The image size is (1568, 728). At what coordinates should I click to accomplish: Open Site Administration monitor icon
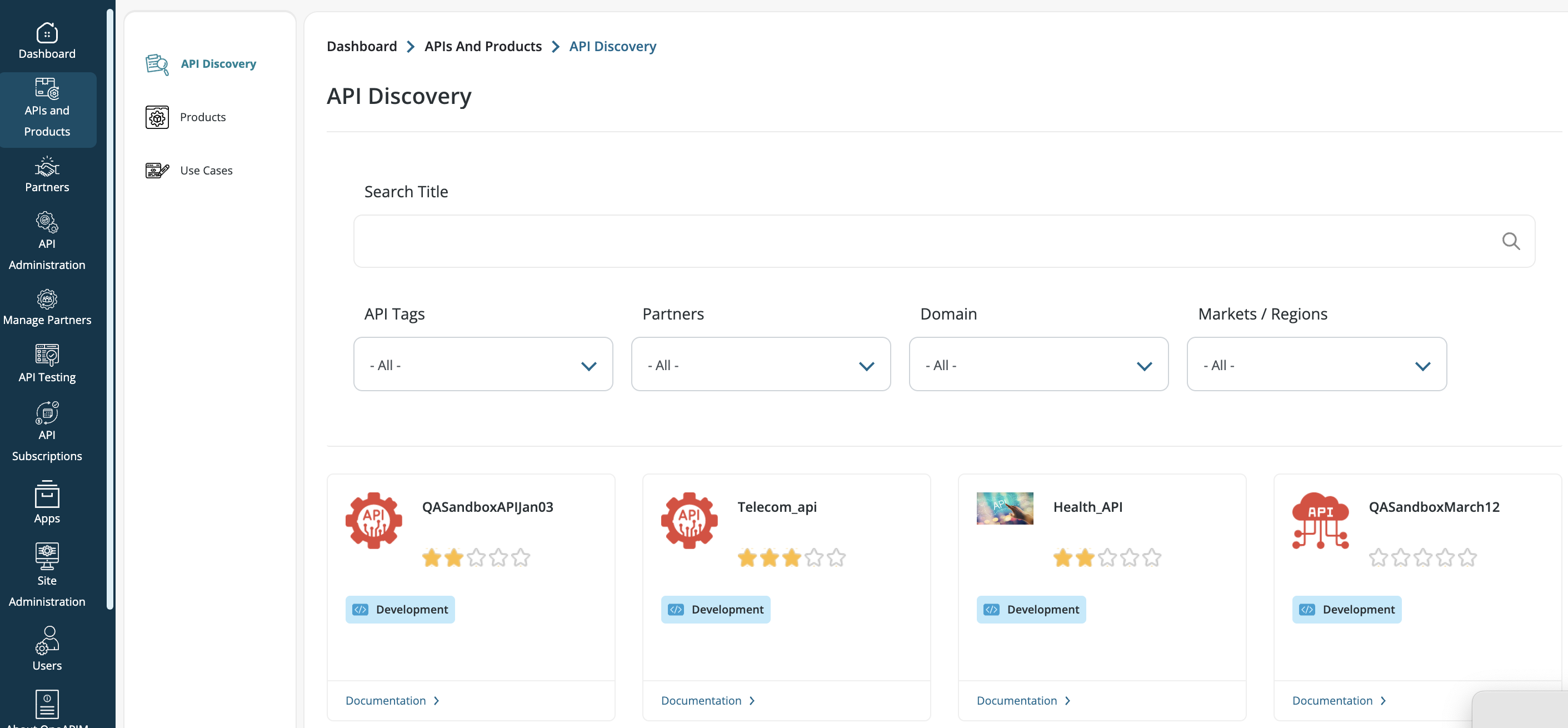pyautogui.click(x=47, y=556)
